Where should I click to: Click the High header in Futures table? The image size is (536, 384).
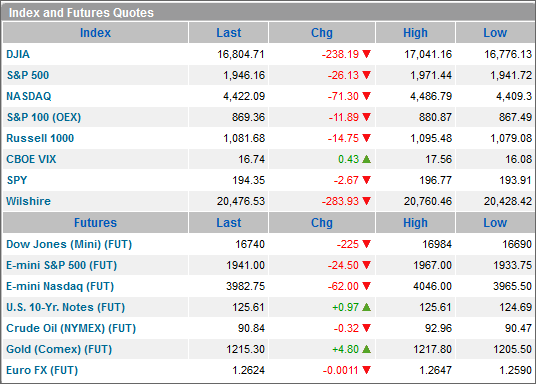pyautogui.click(x=415, y=223)
